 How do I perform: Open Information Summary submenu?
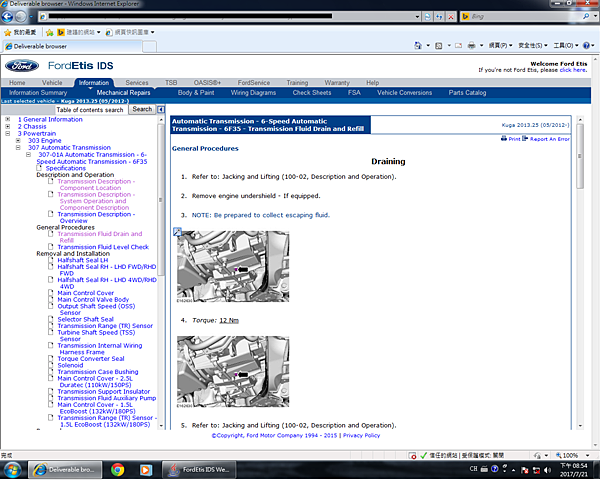(x=38, y=93)
